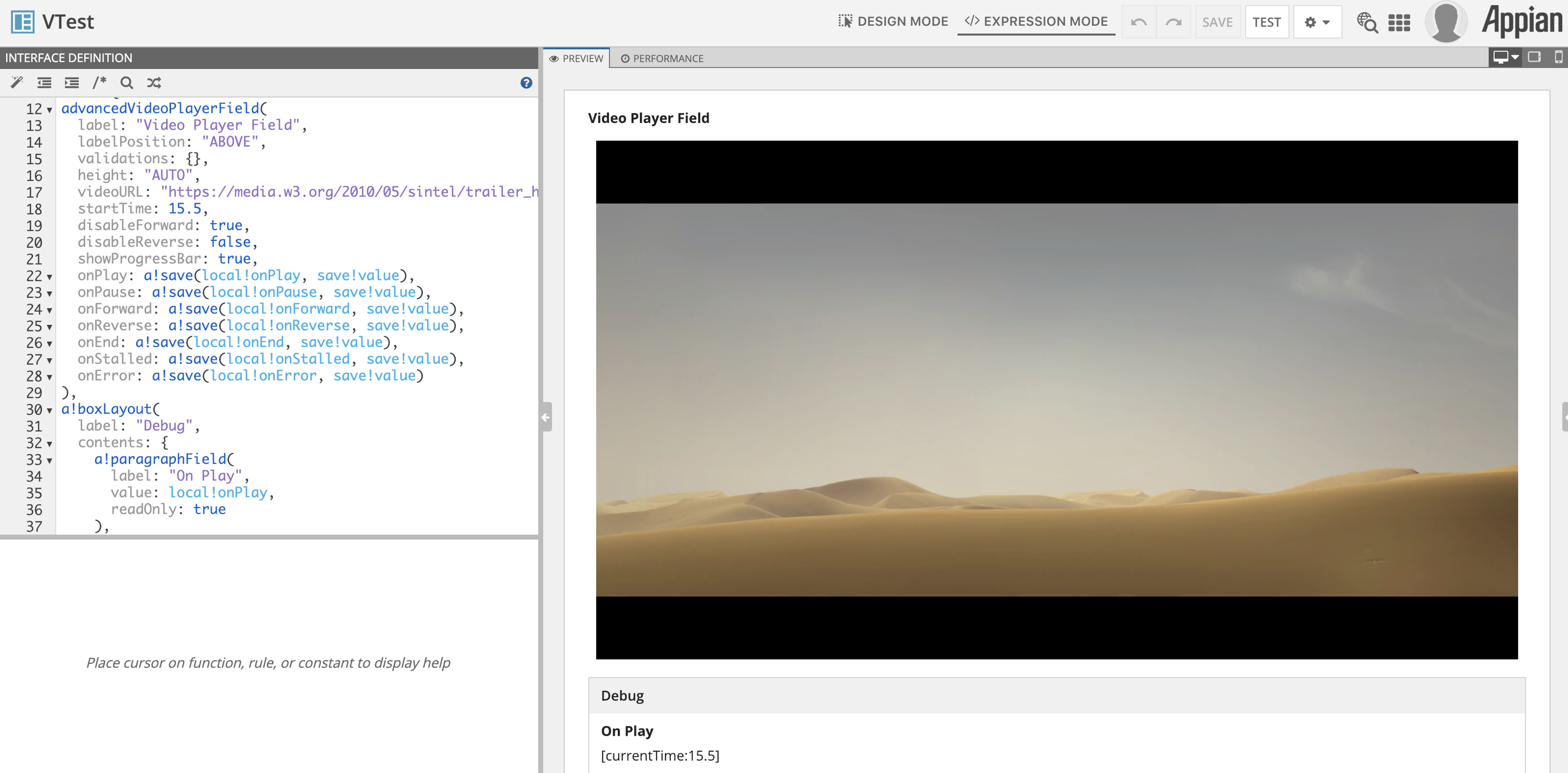Viewport: 1568px width, 773px height.
Task: Click the disableForward true value
Action: (x=226, y=226)
